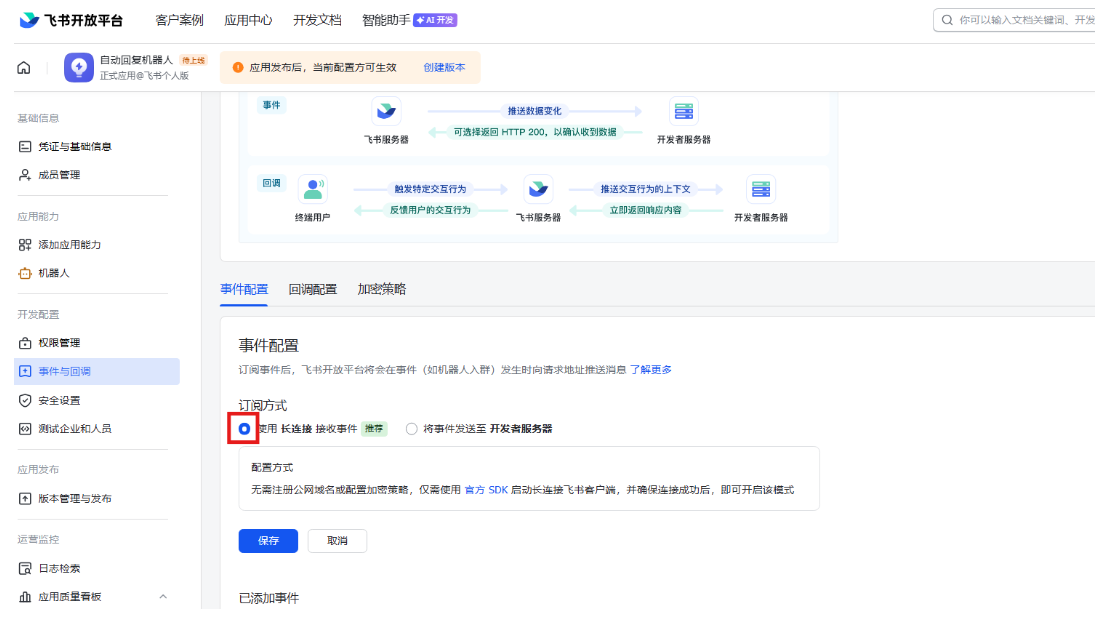This screenshot has height=639, width=1095.
Task: Click the 创建版本 link
Action: tap(444, 68)
